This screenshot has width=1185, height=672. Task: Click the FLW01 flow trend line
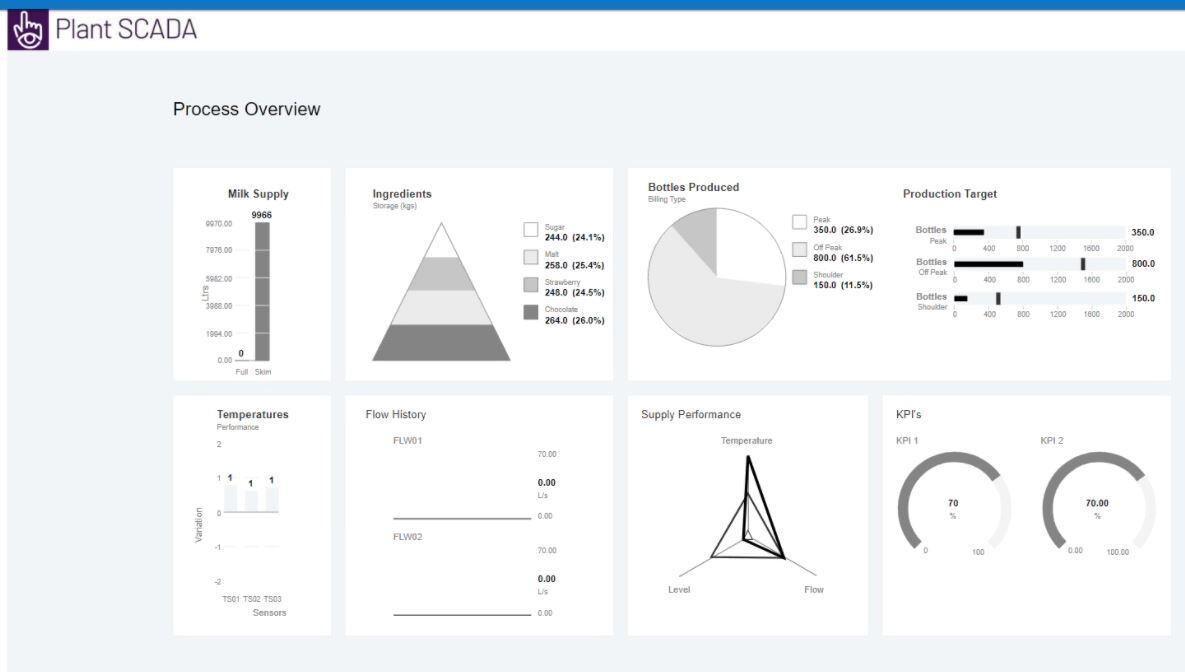[461, 518]
